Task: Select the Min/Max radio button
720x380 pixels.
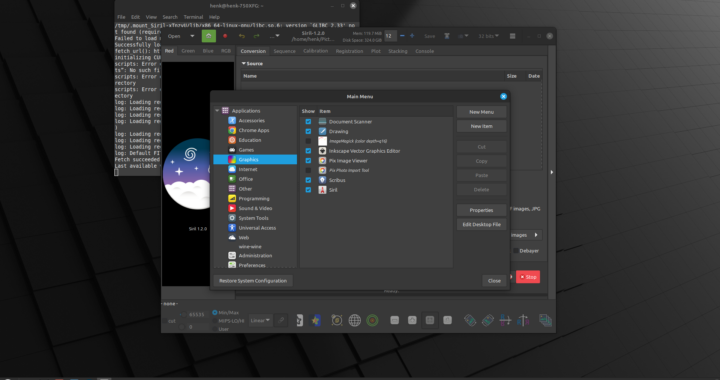Action: pos(214,313)
